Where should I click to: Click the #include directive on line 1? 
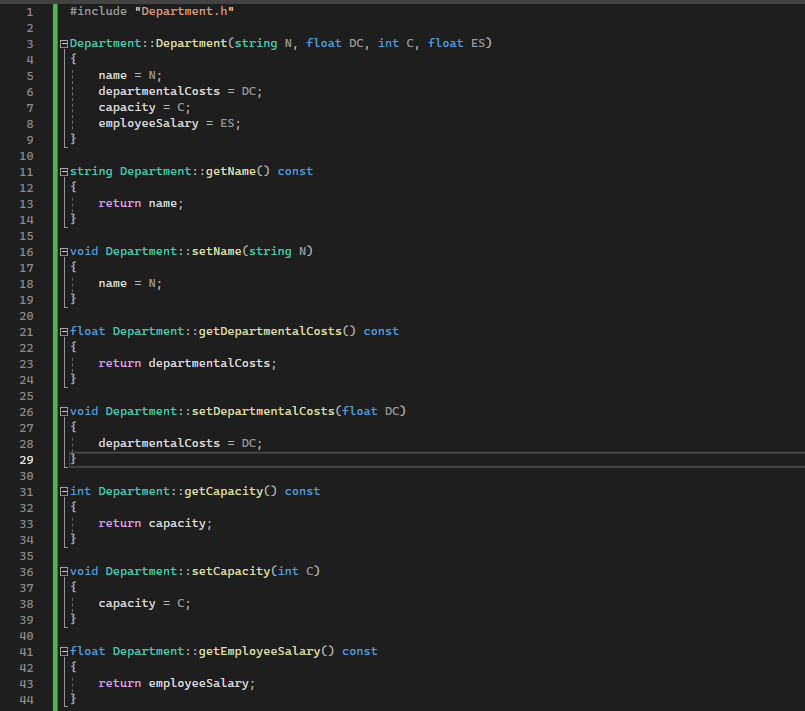pos(98,11)
